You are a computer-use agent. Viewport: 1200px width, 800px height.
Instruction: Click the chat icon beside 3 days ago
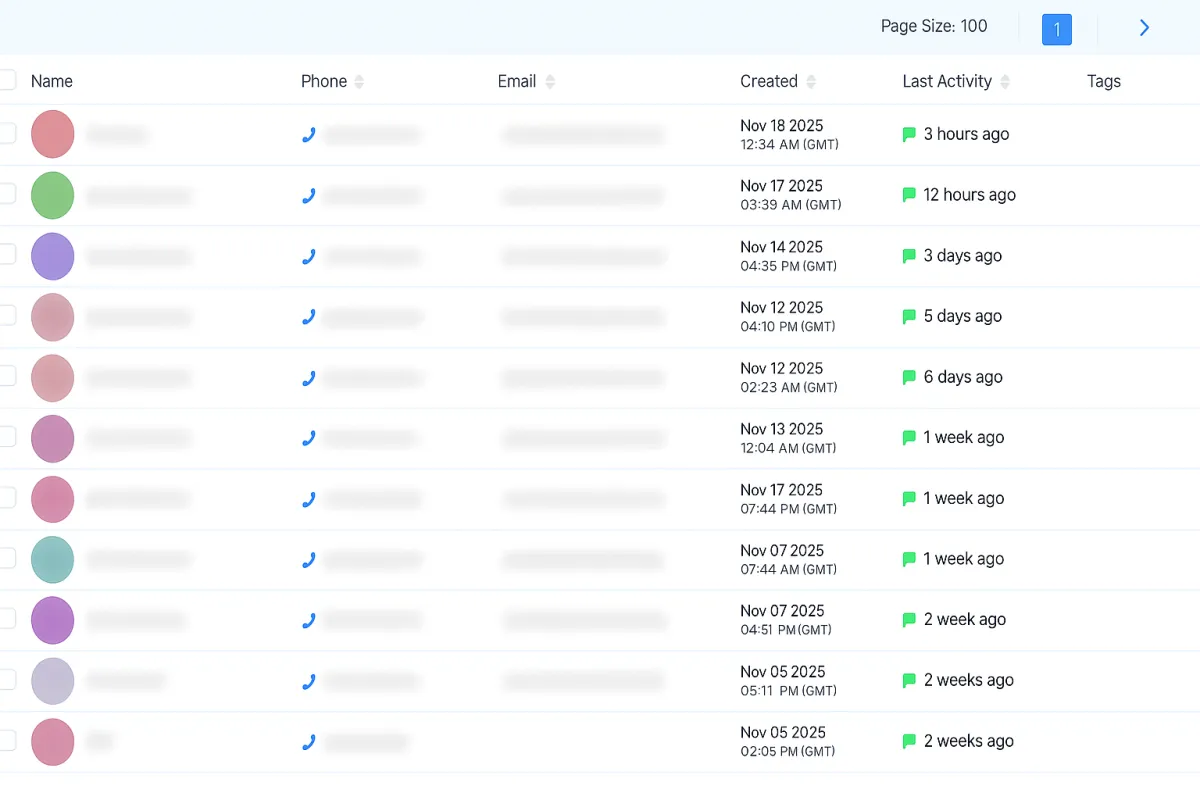coord(909,256)
